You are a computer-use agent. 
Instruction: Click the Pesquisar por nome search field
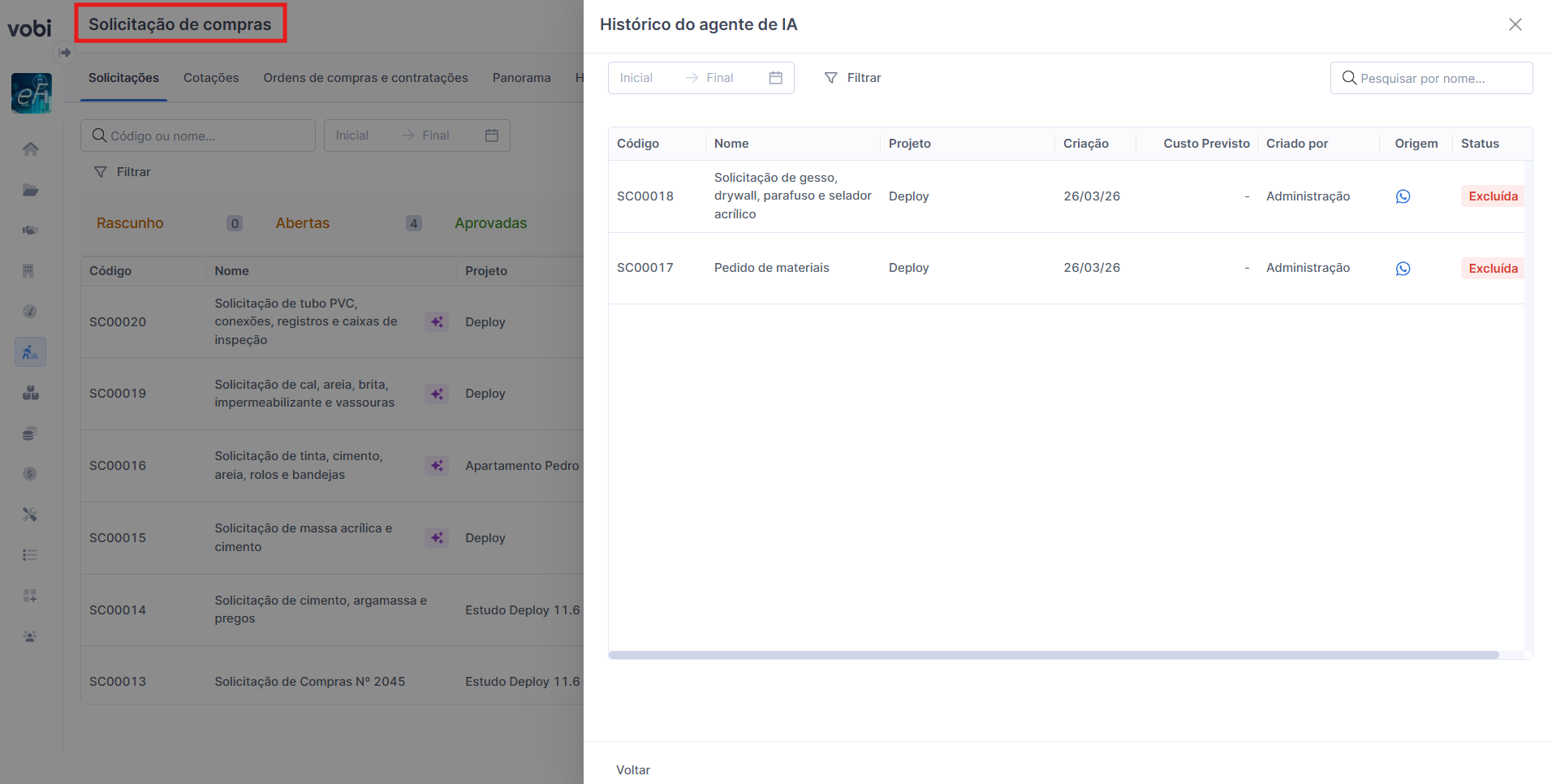pos(1432,78)
